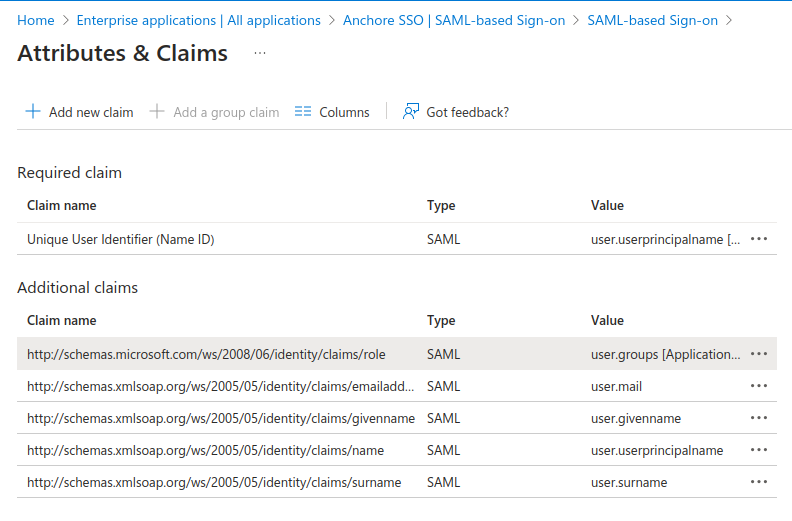Open ellipsis menu for the claims/name row
The image size is (792, 521).
click(759, 450)
